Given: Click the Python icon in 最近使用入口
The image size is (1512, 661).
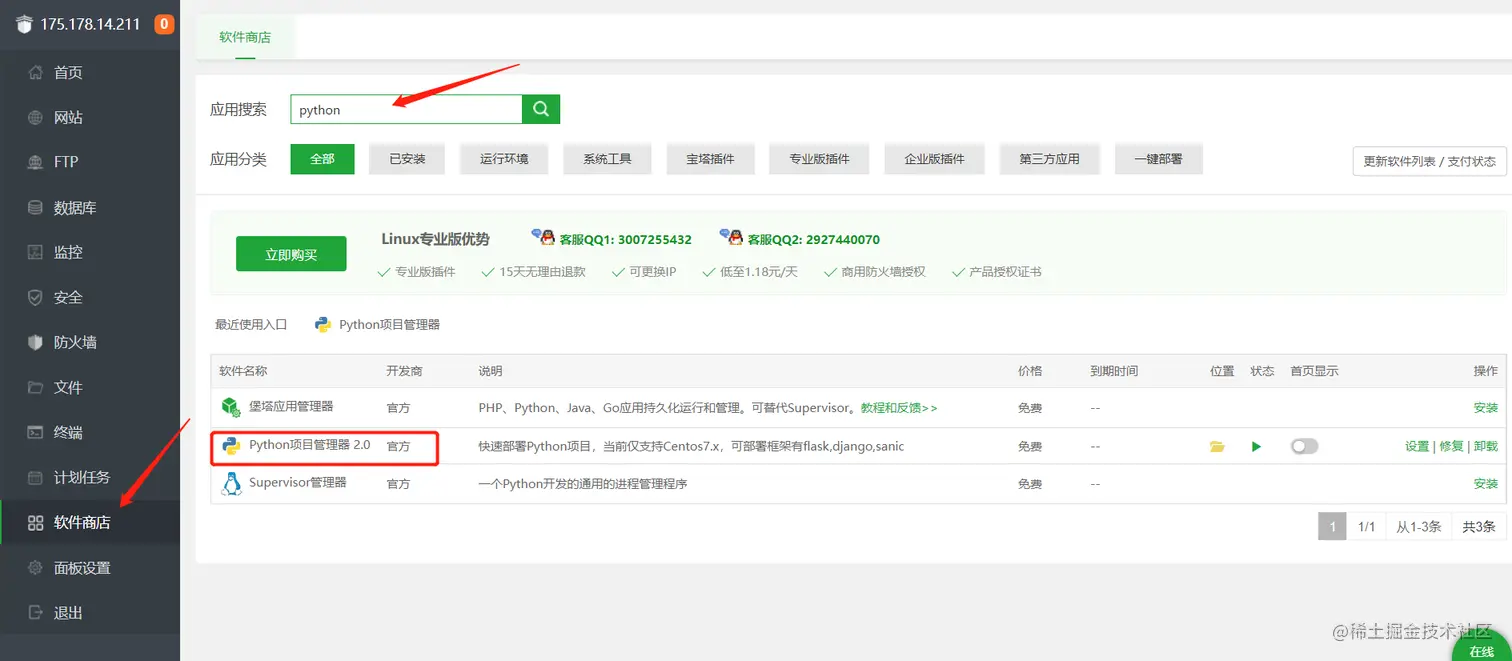Looking at the screenshot, I should coord(323,324).
